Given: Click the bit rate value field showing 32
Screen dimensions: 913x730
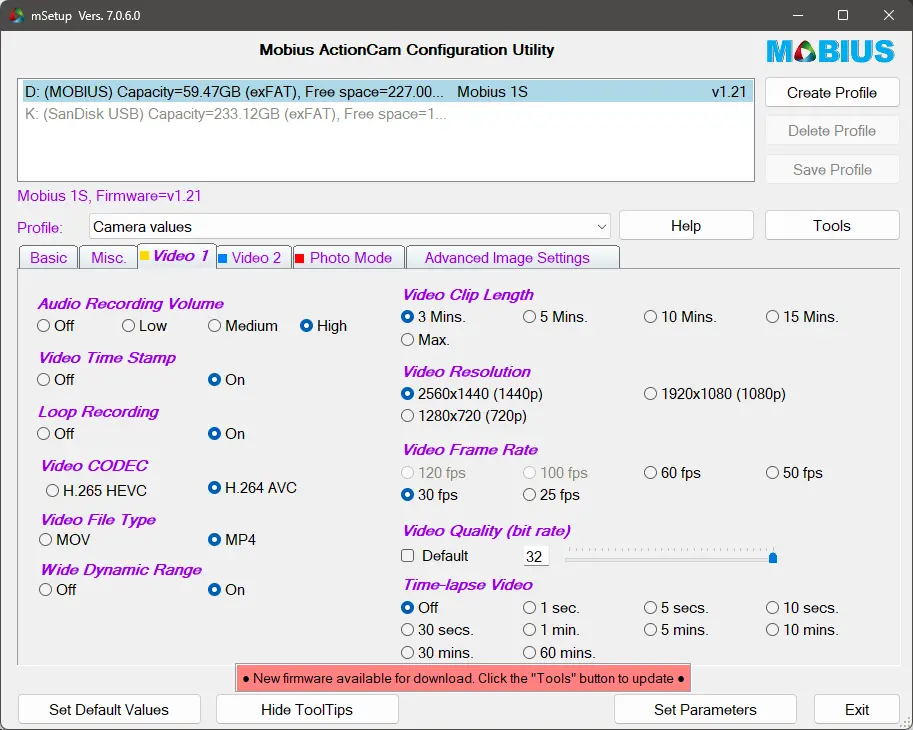Looking at the screenshot, I should pyautogui.click(x=536, y=557).
